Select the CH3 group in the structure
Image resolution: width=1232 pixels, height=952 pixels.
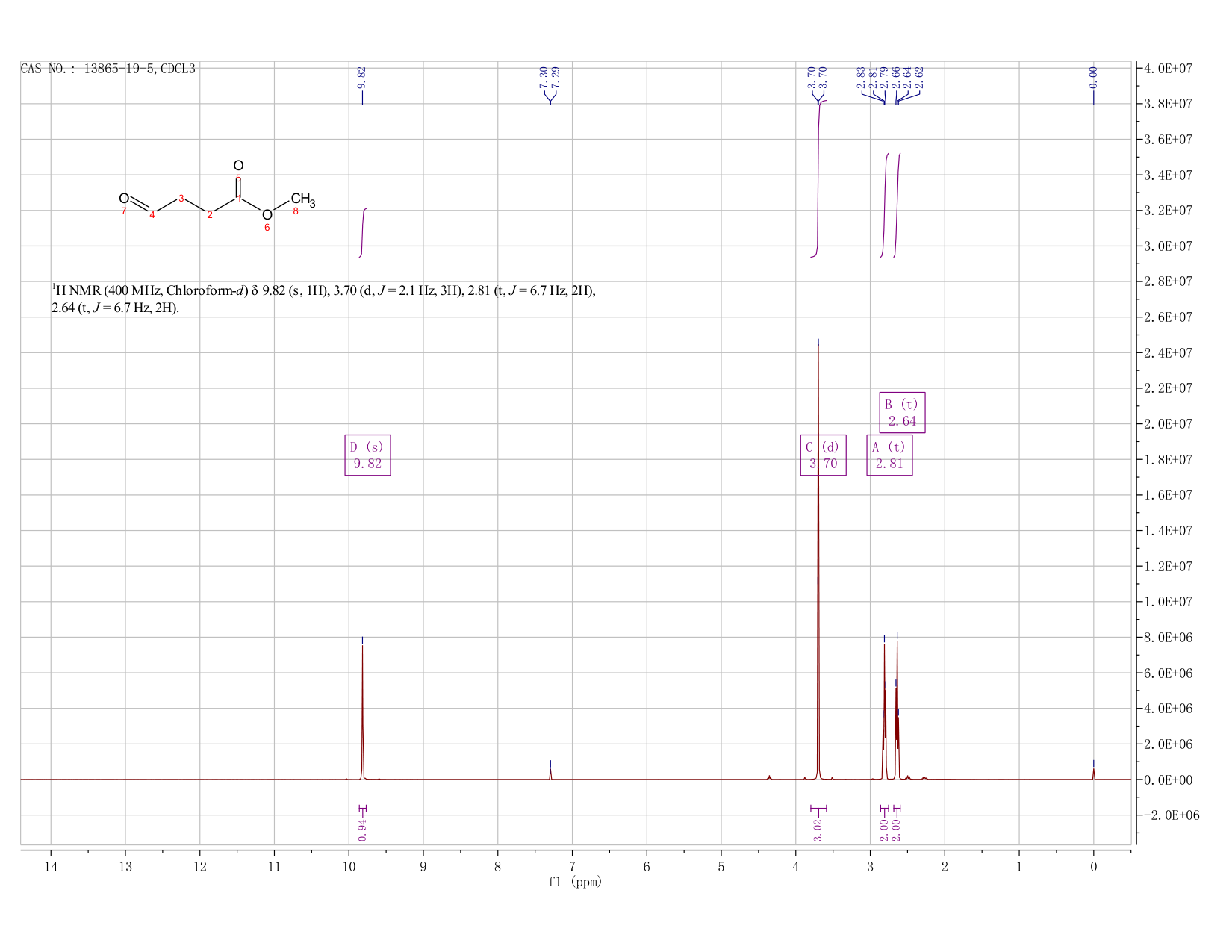[x=302, y=199]
